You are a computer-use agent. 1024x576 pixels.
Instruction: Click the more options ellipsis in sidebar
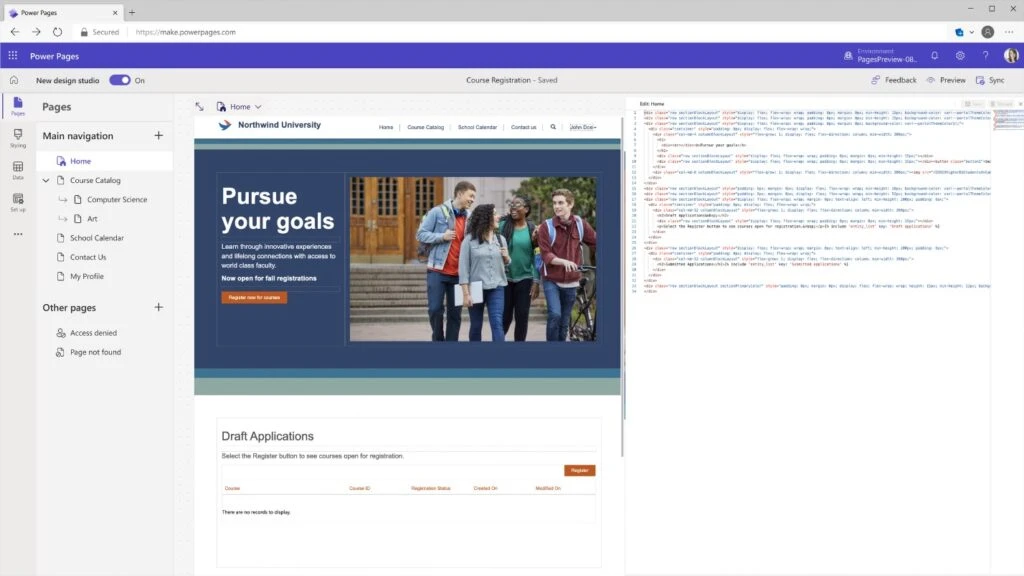16,233
